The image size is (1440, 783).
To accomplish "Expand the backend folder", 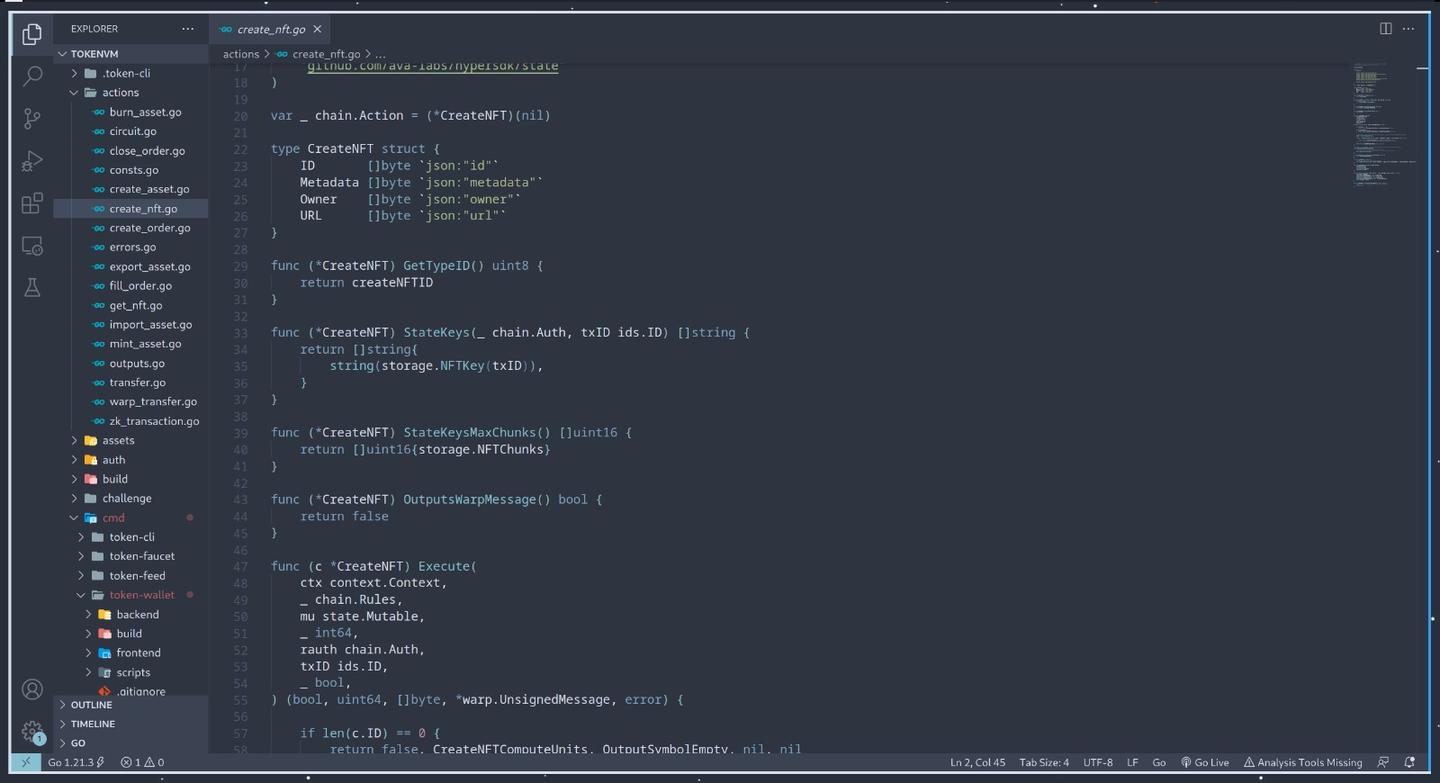I will 131,614.
